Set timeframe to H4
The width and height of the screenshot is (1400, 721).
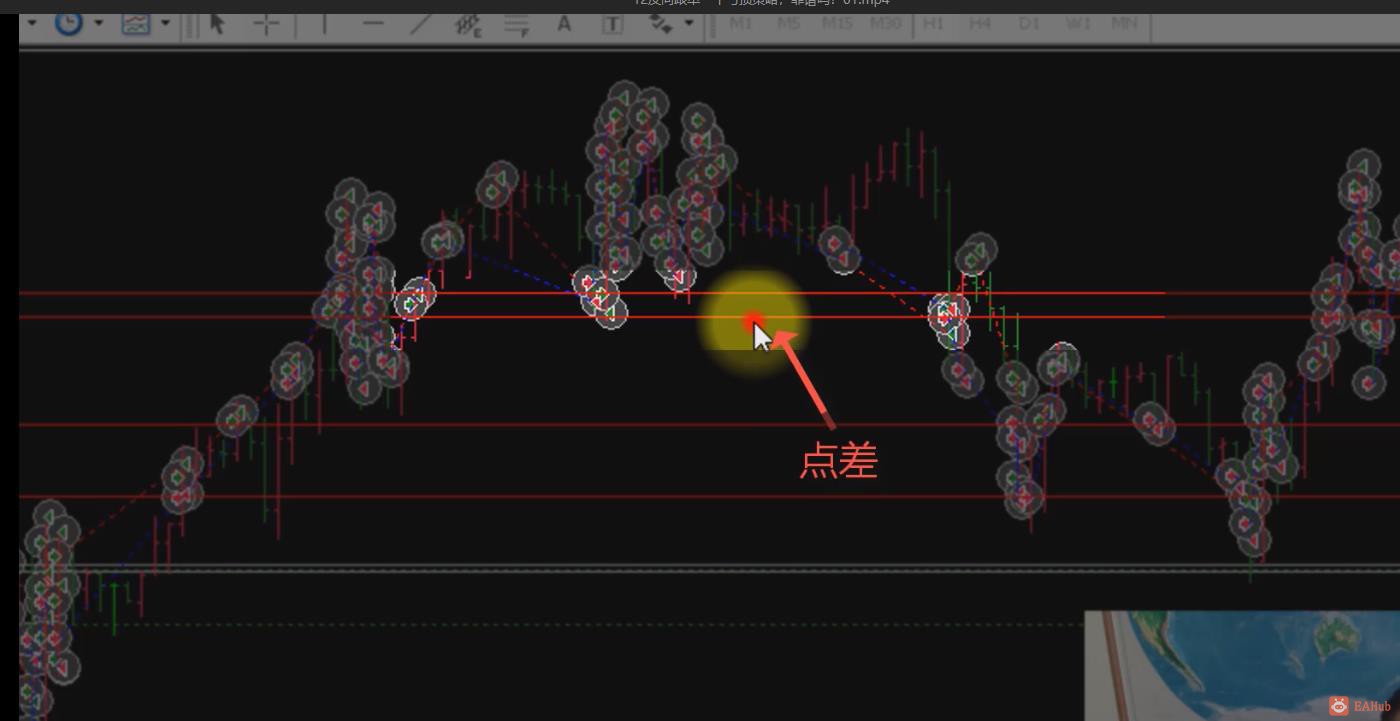coord(980,23)
